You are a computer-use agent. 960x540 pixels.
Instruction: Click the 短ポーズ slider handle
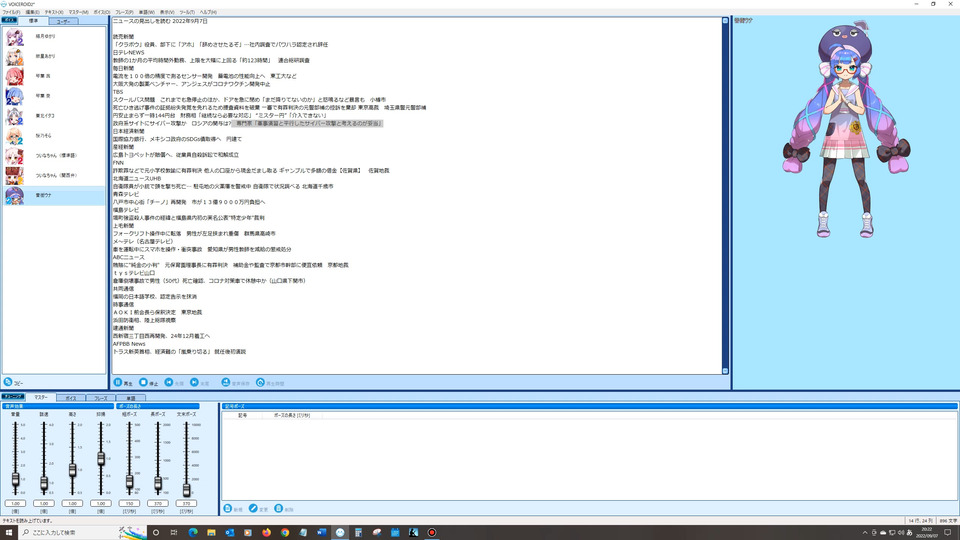(x=129, y=482)
